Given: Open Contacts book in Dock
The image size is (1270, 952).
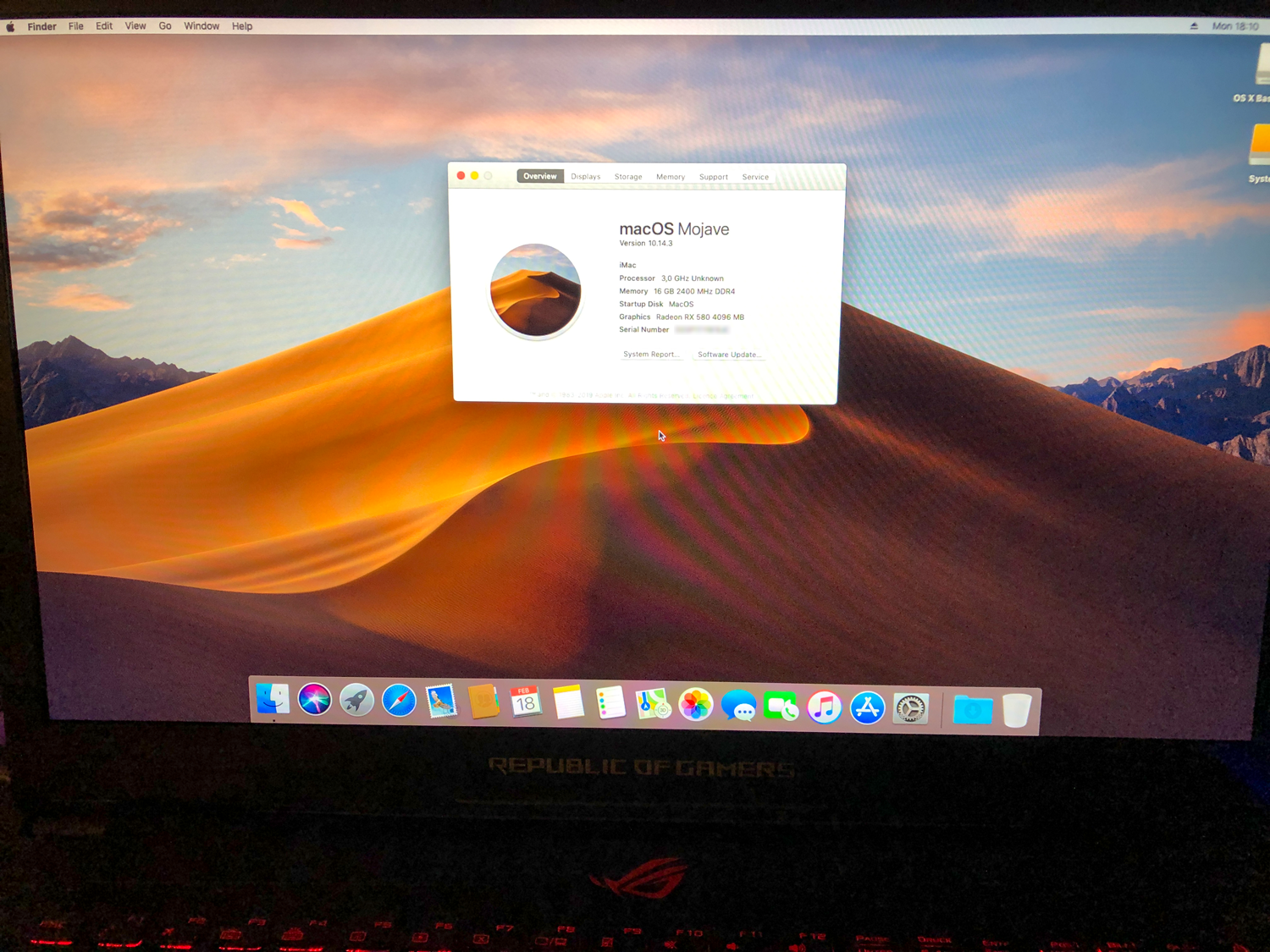Looking at the screenshot, I should tap(483, 702).
